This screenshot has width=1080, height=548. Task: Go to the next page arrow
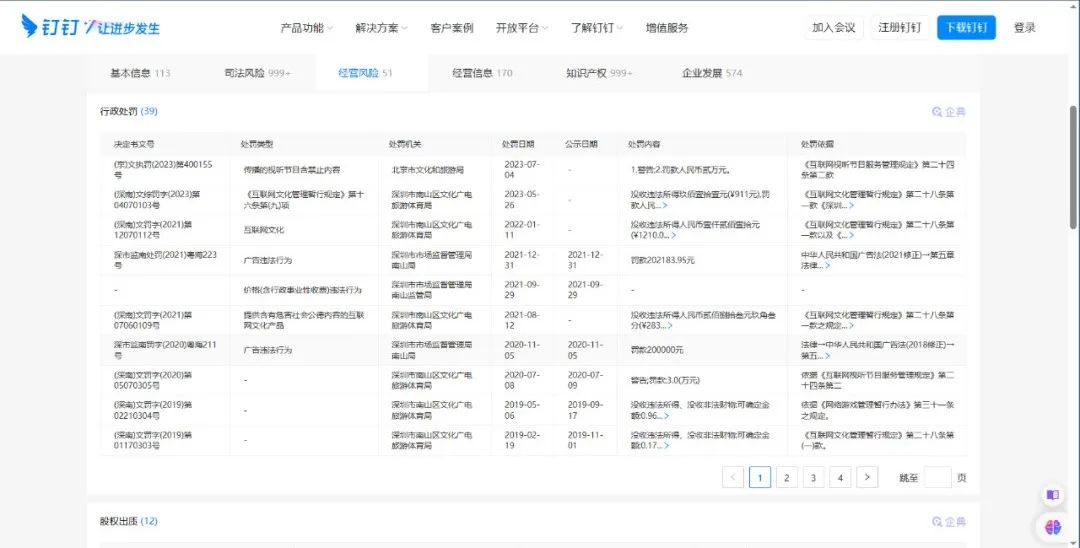click(x=867, y=477)
